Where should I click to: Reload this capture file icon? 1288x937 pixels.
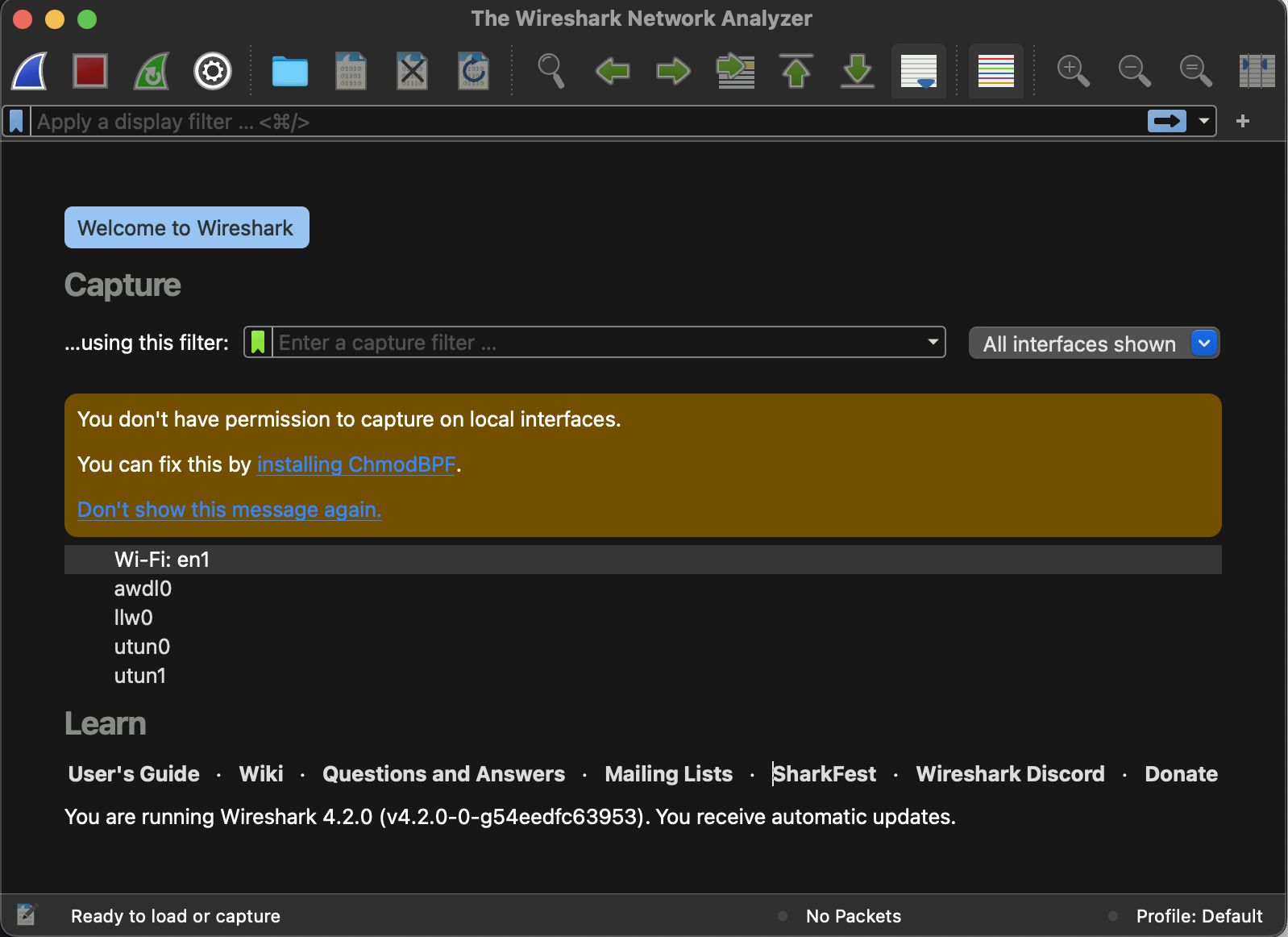(x=474, y=71)
